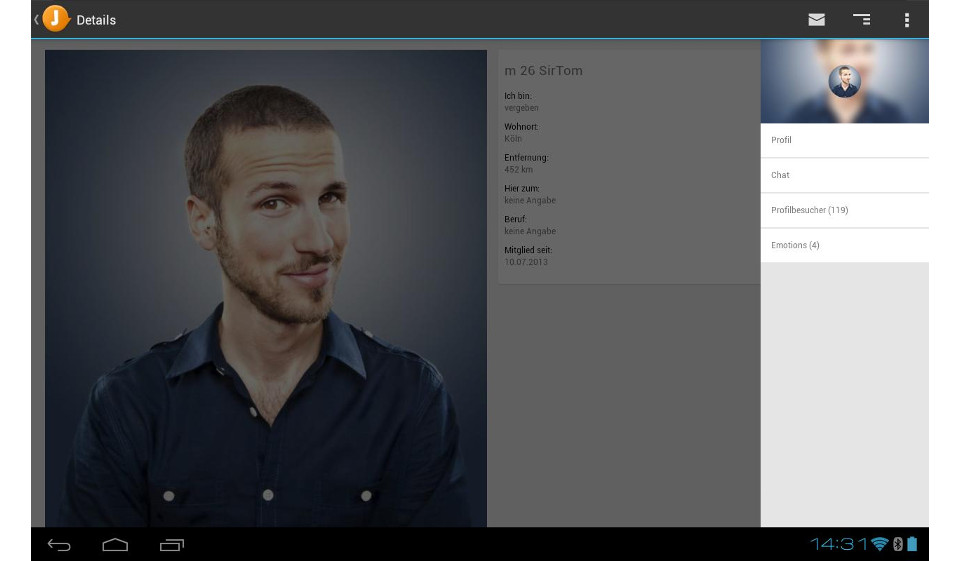Viewport: 960px width, 561px height.
Task: Toggle the side drawer menu icon
Action: [x=861, y=19]
